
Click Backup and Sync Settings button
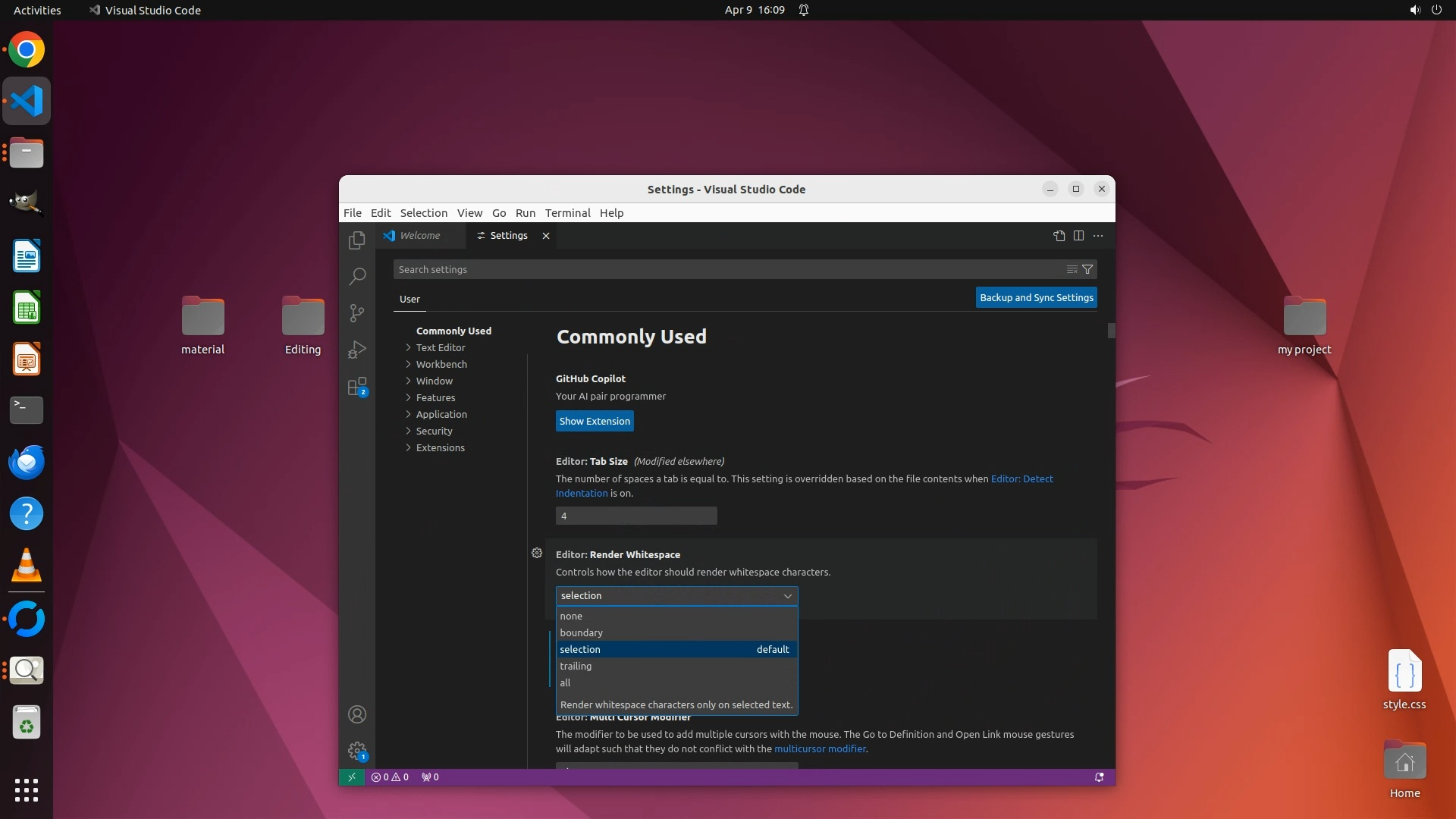pyautogui.click(x=1036, y=297)
